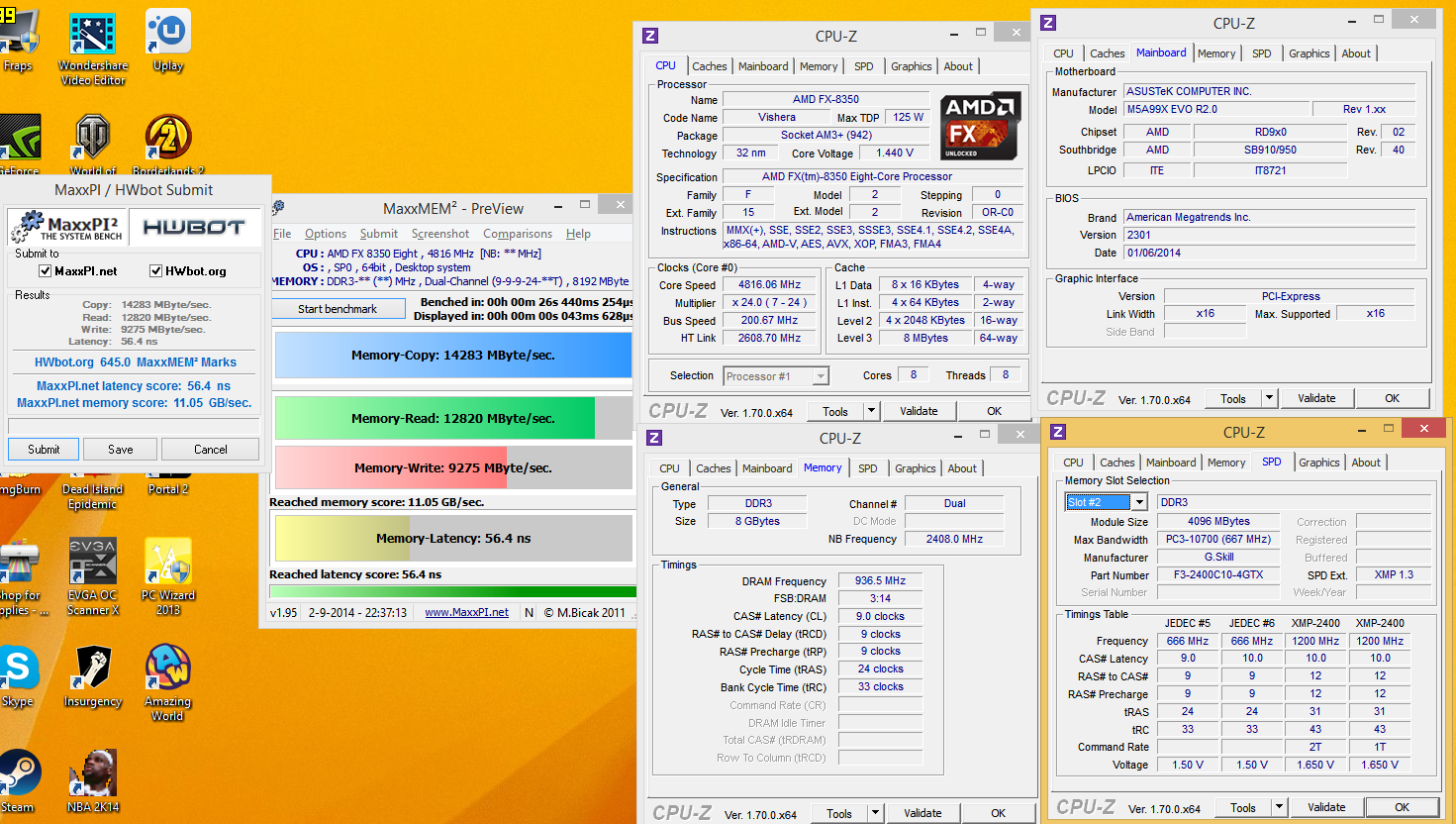Click the Start benchmark button
This screenshot has width=1456, height=824.
tap(338, 309)
